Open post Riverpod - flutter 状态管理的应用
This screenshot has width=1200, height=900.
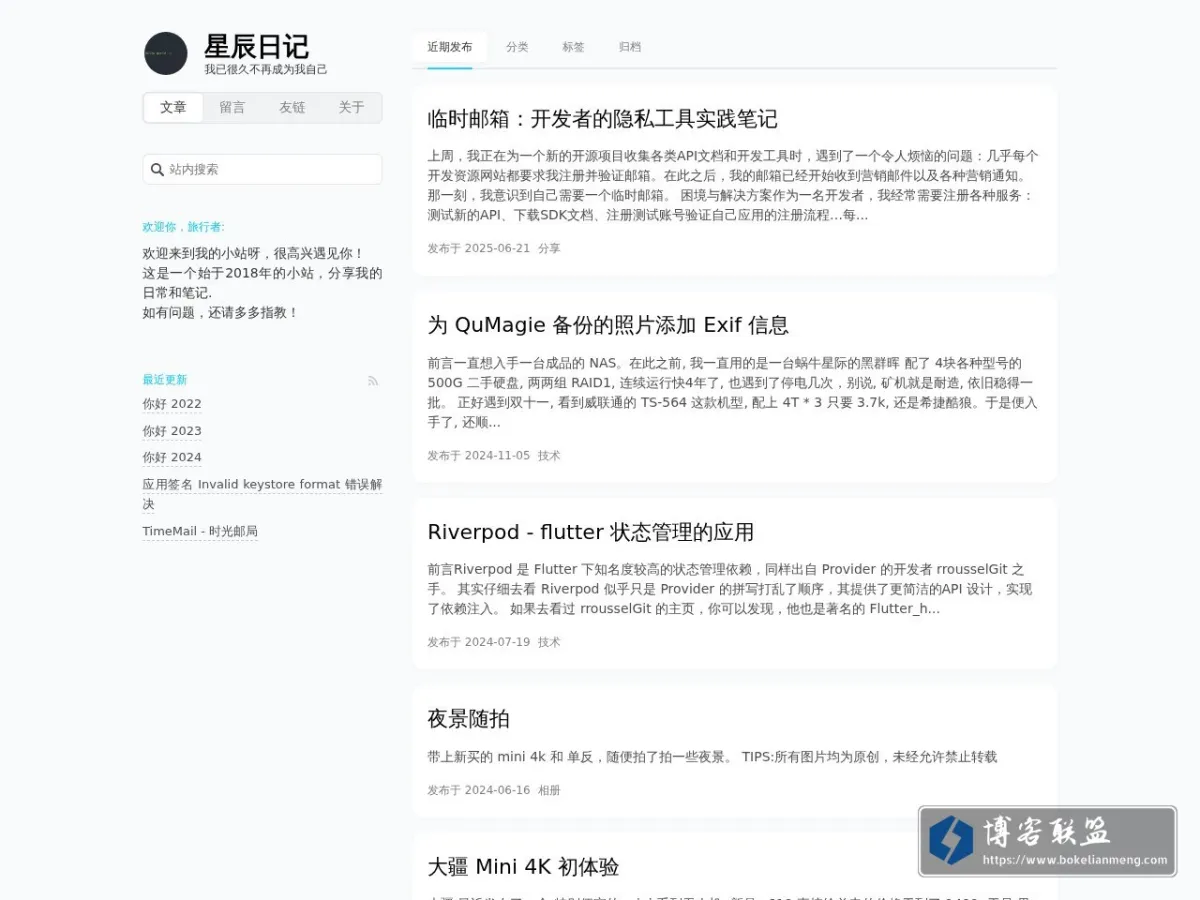[590, 532]
